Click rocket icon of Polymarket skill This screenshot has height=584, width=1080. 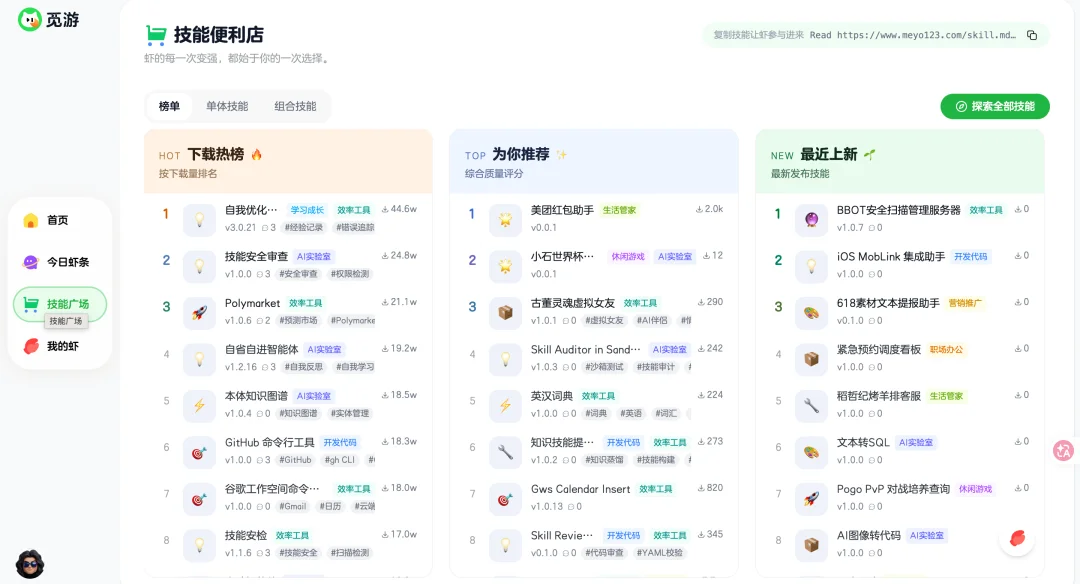[x=200, y=313]
